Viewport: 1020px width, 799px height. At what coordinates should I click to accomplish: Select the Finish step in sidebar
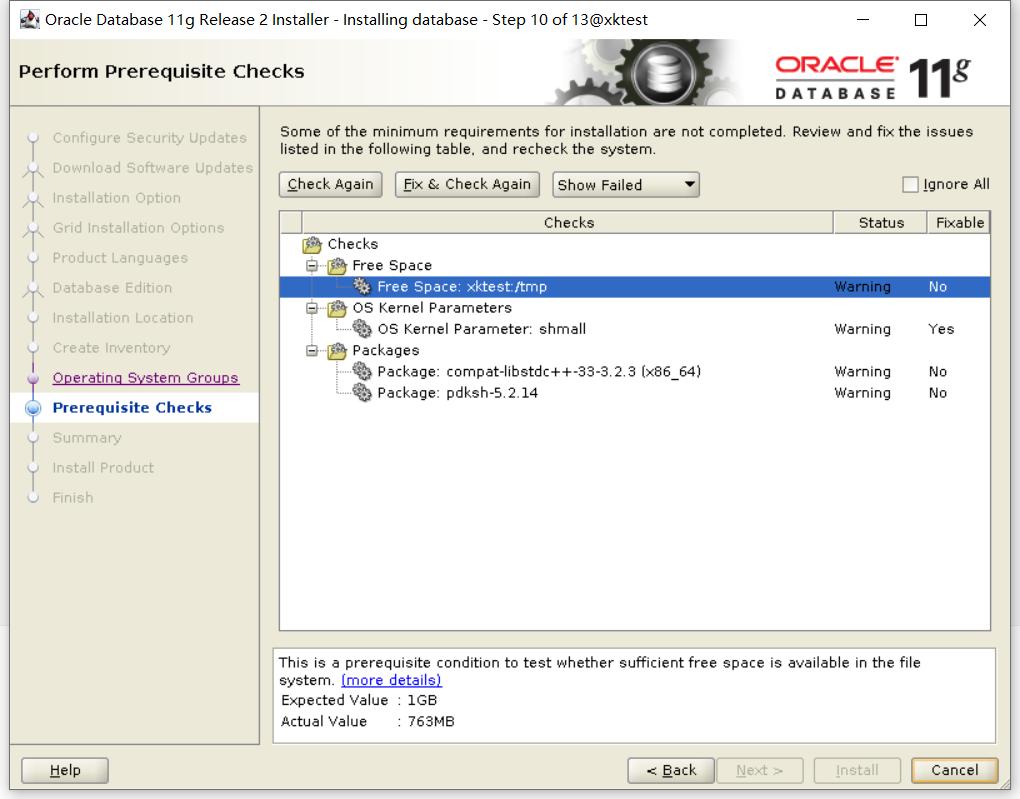click(x=73, y=498)
